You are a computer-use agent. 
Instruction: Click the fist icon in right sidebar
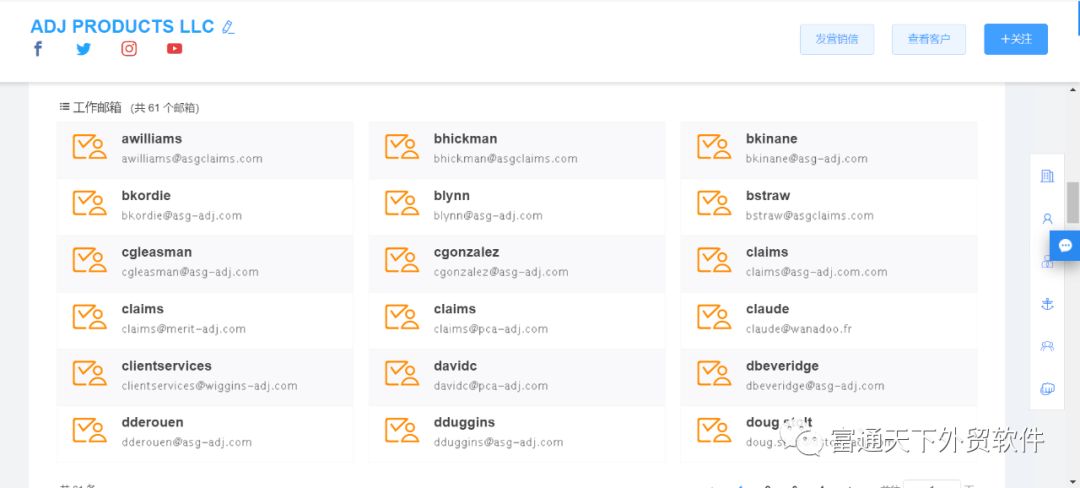[x=1047, y=389]
